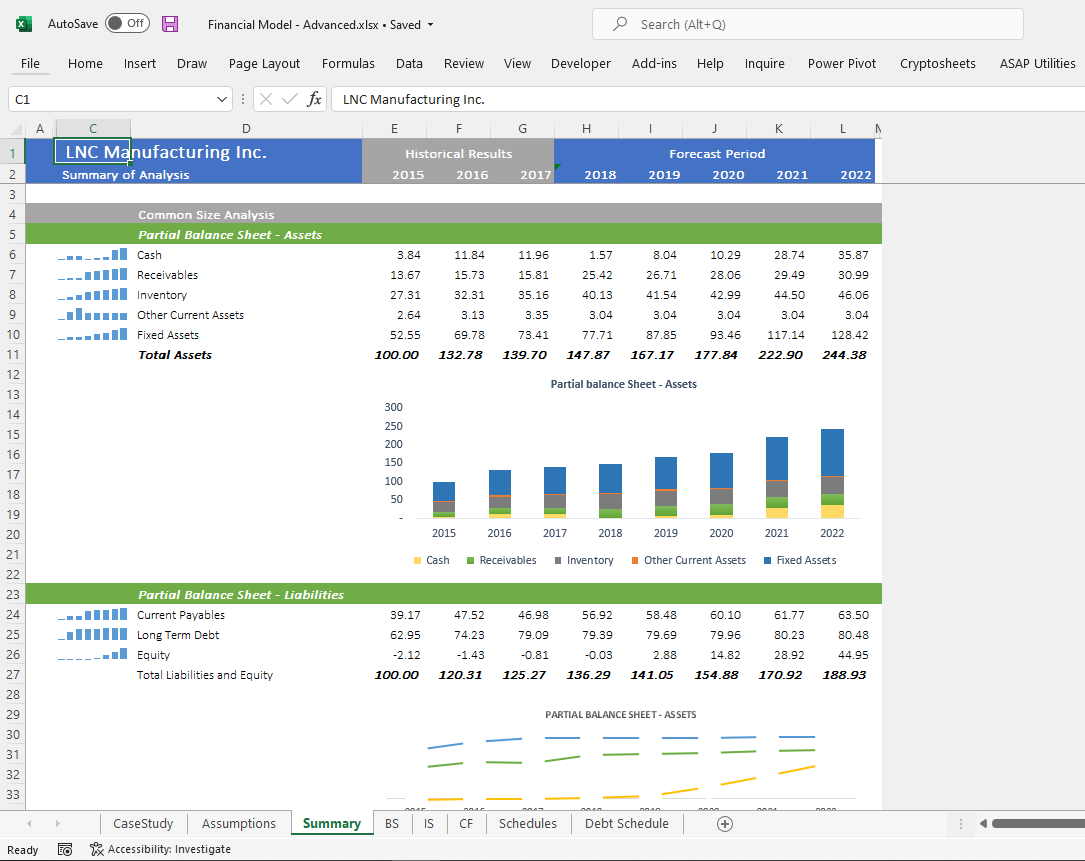Switch to the BS sheet
The width and height of the screenshot is (1085, 861).
point(392,824)
